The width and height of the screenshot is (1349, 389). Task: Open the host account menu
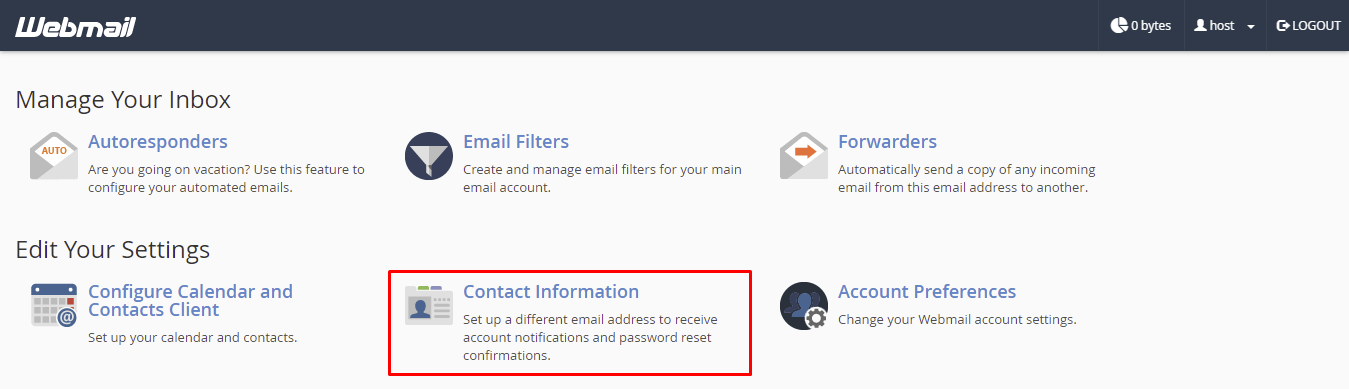coord(1225,26)
